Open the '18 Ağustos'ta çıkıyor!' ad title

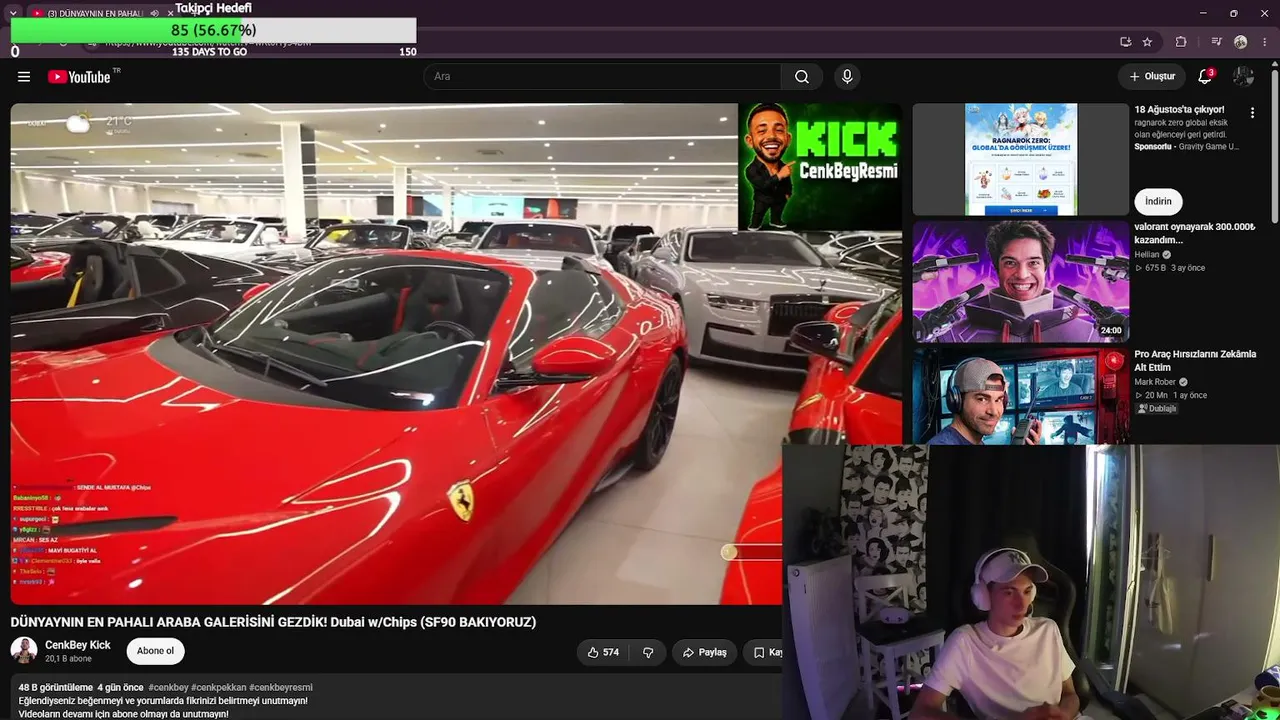pos(1179,110)
